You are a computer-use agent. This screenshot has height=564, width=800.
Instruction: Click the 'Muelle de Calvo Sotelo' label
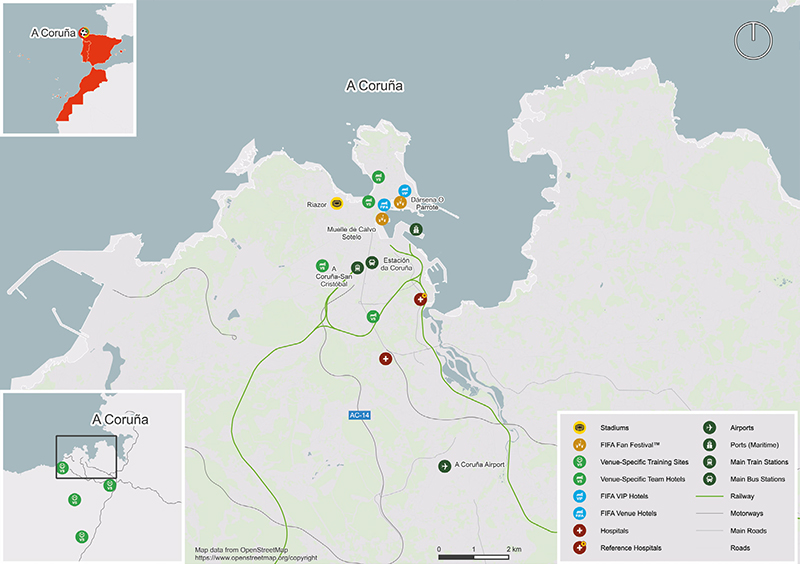tap(352, 233)
